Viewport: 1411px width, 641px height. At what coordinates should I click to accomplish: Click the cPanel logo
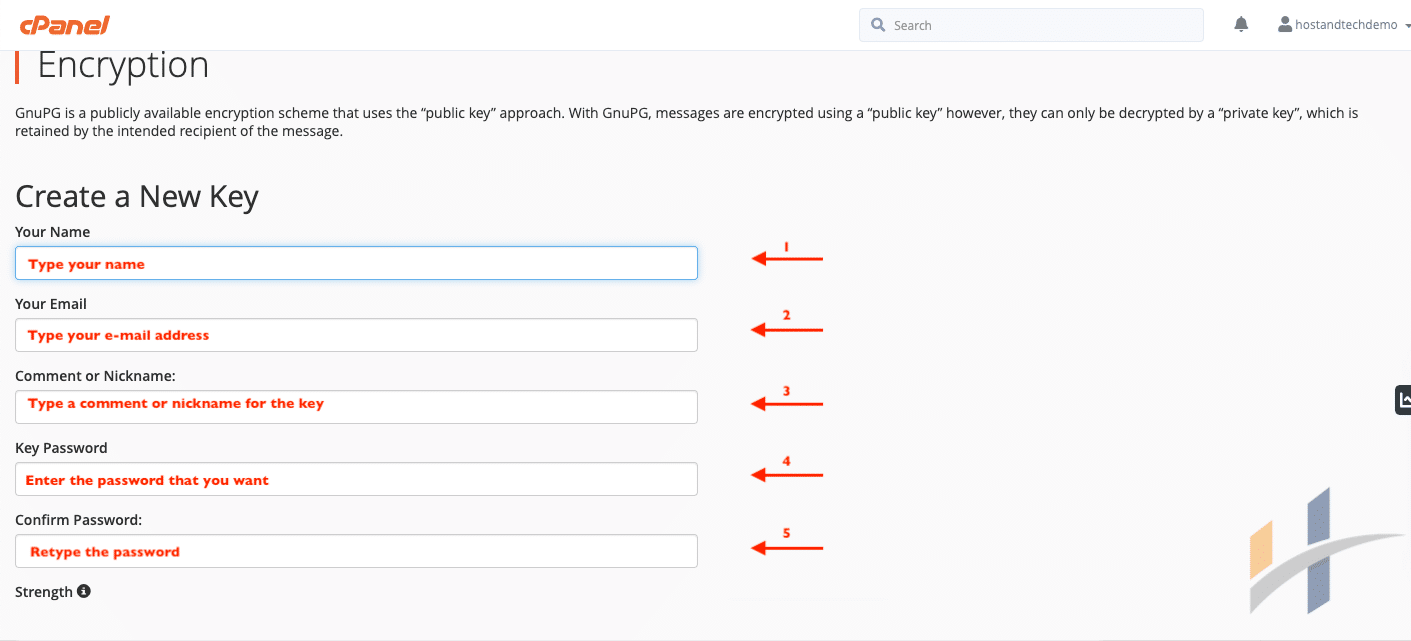point(66,24)
